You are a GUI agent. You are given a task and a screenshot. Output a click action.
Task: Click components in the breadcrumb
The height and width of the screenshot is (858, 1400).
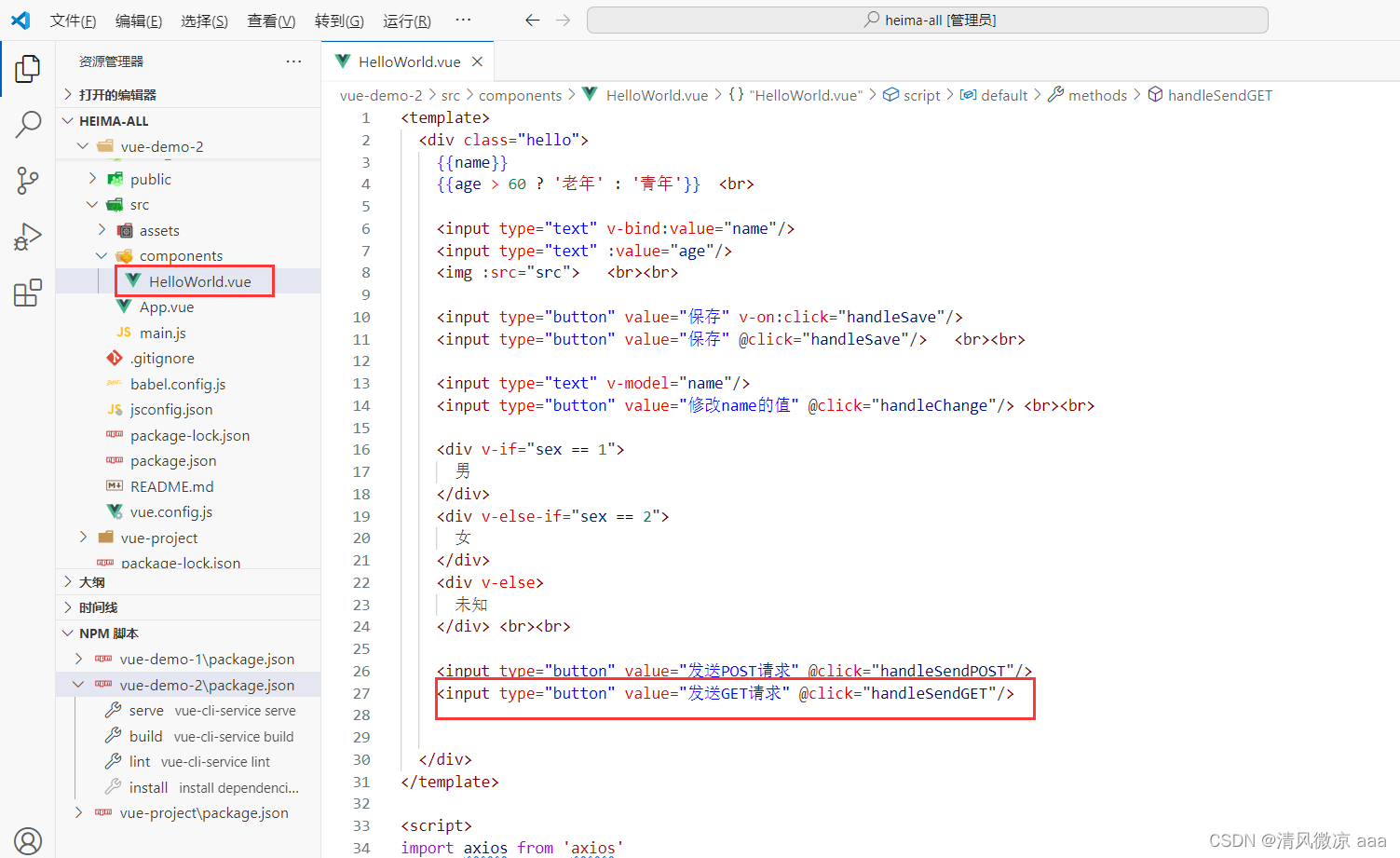(x=520, y=95)
